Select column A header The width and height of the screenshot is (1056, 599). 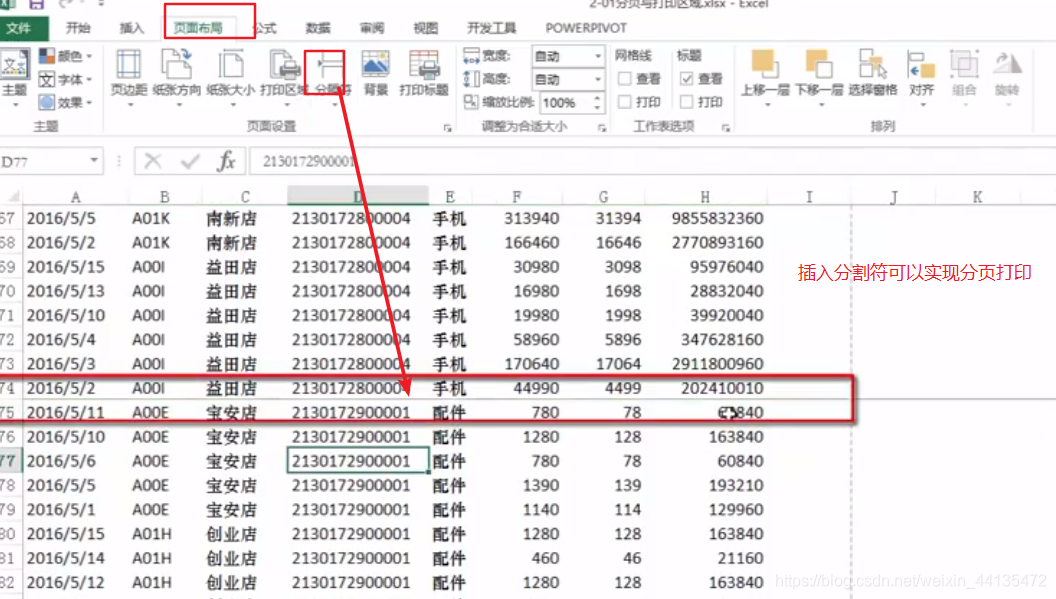pyautogui.click(x=75, y=197)
